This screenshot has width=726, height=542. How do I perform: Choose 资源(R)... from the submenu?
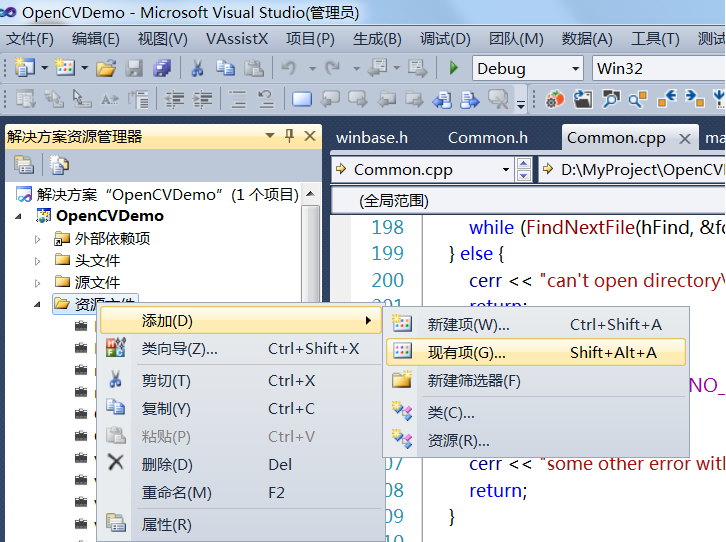536,441
